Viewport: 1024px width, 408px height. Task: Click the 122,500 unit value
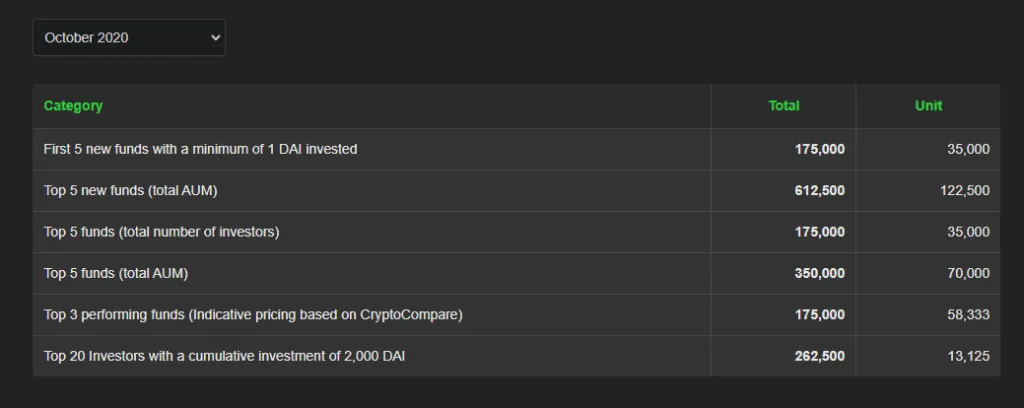point(965,191)
